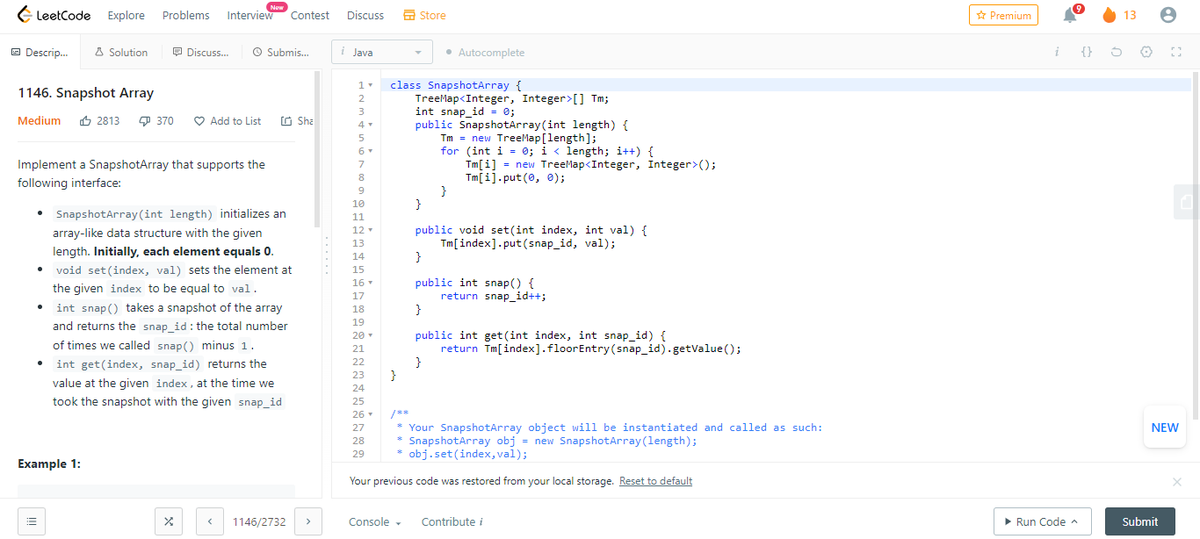Open Interview in top navigation
1200x539 pixels.
[x=250, y=16]
